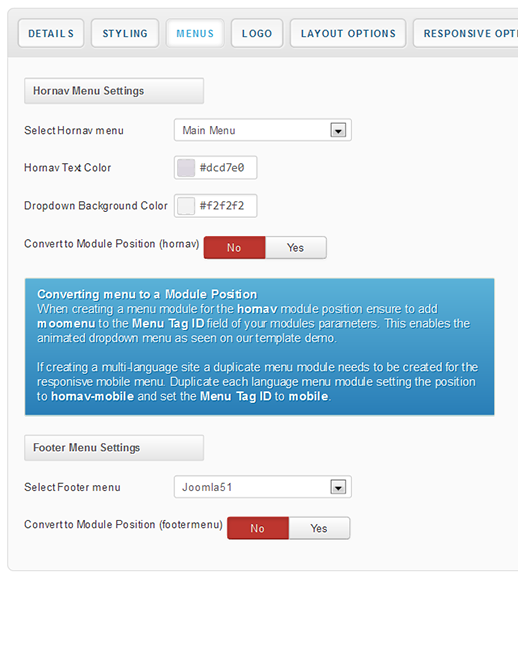Viewport: 518px width, 657px height.
Task: Click the Main Menu combo box
Action: point(263,130)
